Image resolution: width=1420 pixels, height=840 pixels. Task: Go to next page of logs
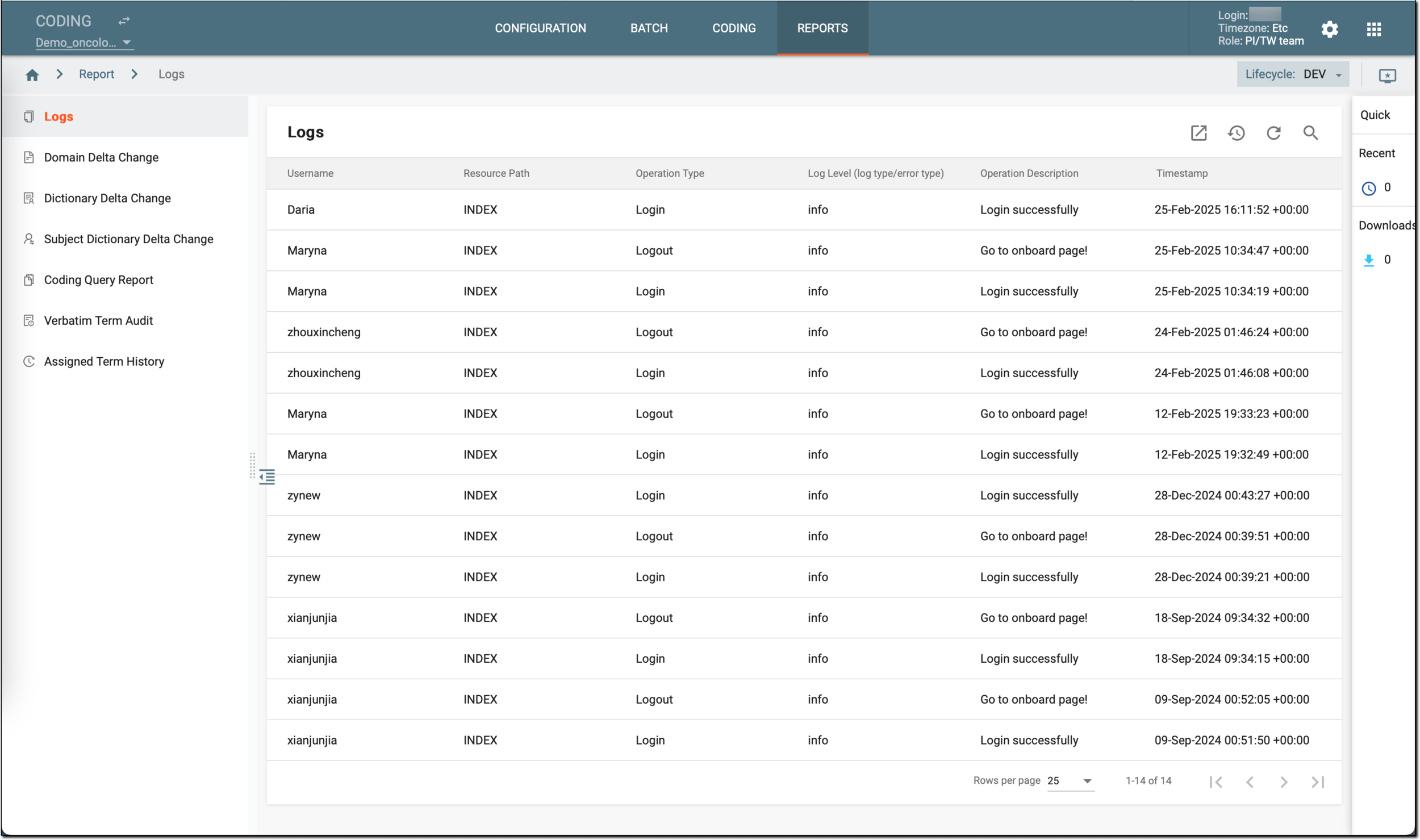point(1284,782)
